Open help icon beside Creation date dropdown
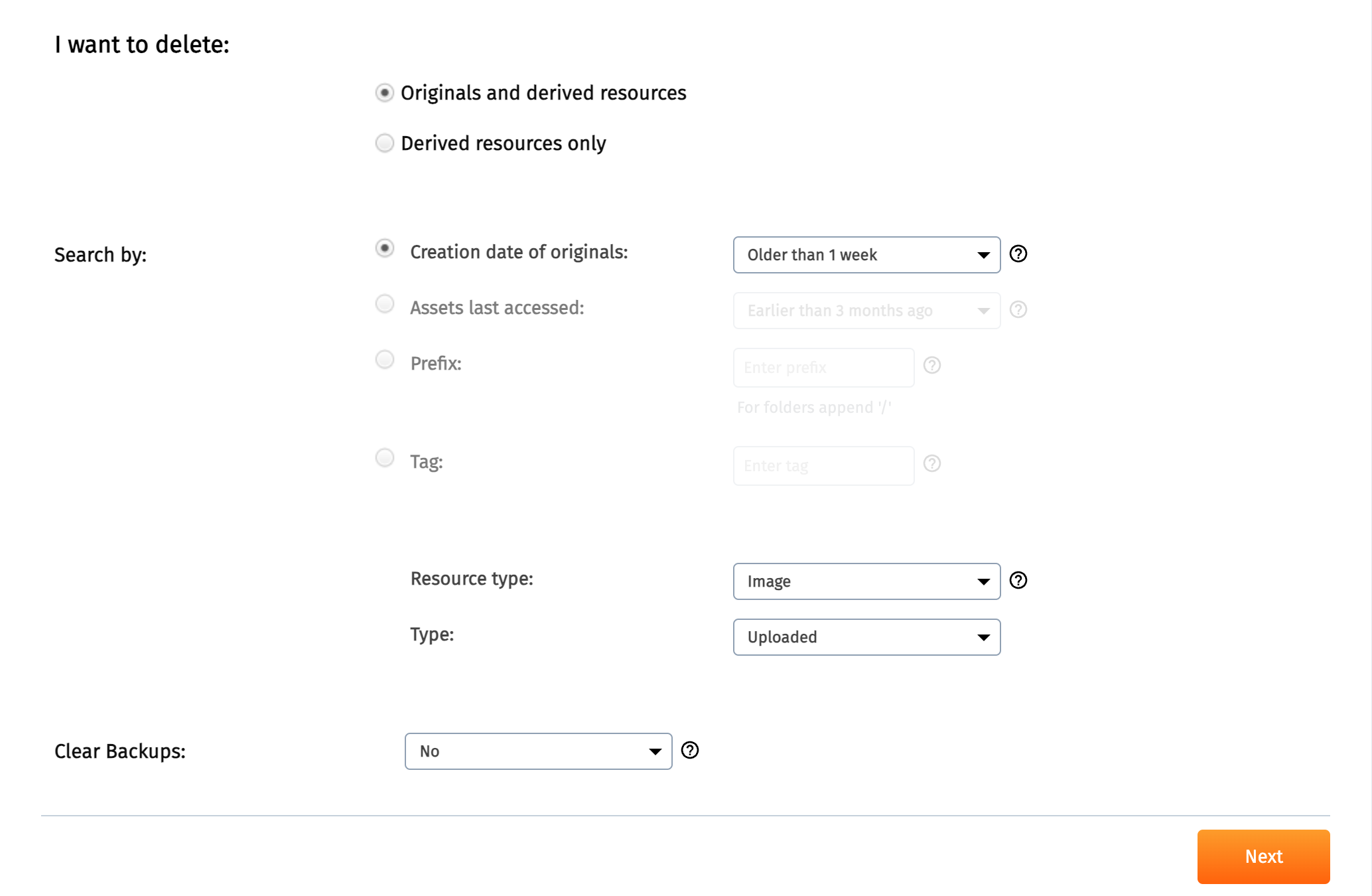This screenshot has height=896, width=1372. pyautogui.click(x=1018, y=254)
